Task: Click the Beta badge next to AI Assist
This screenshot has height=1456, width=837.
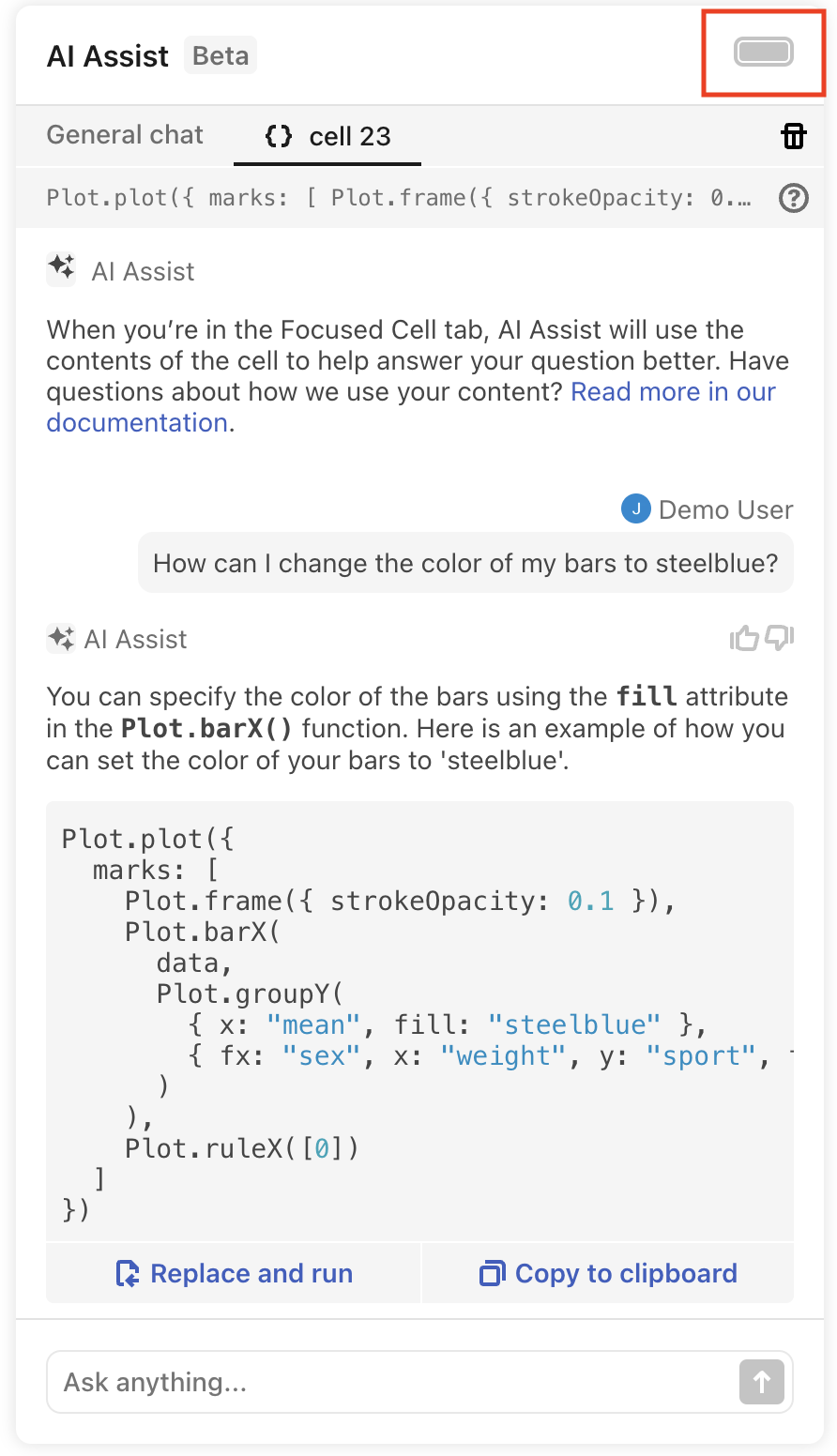Action: click(x=221, y=56)
